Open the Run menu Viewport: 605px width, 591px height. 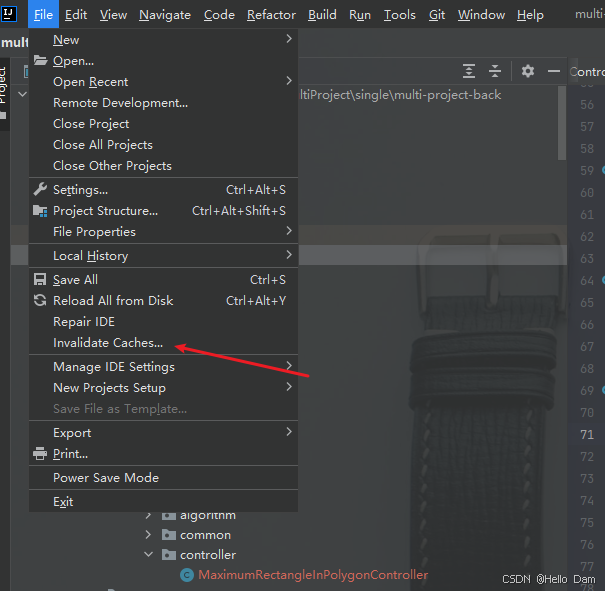pyautogui.click(x=360, y=15)
